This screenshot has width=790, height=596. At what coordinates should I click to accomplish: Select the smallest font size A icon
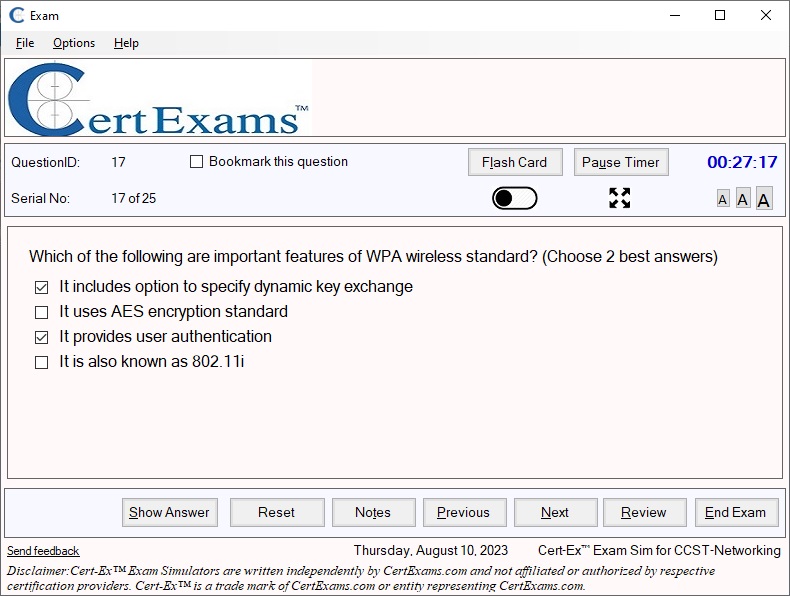pos(723,199)
